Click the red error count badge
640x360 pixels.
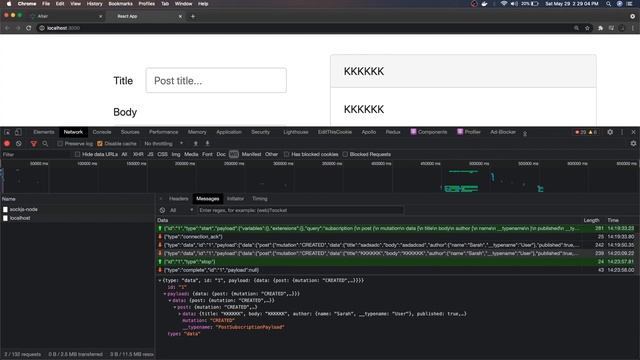point(580,132)
